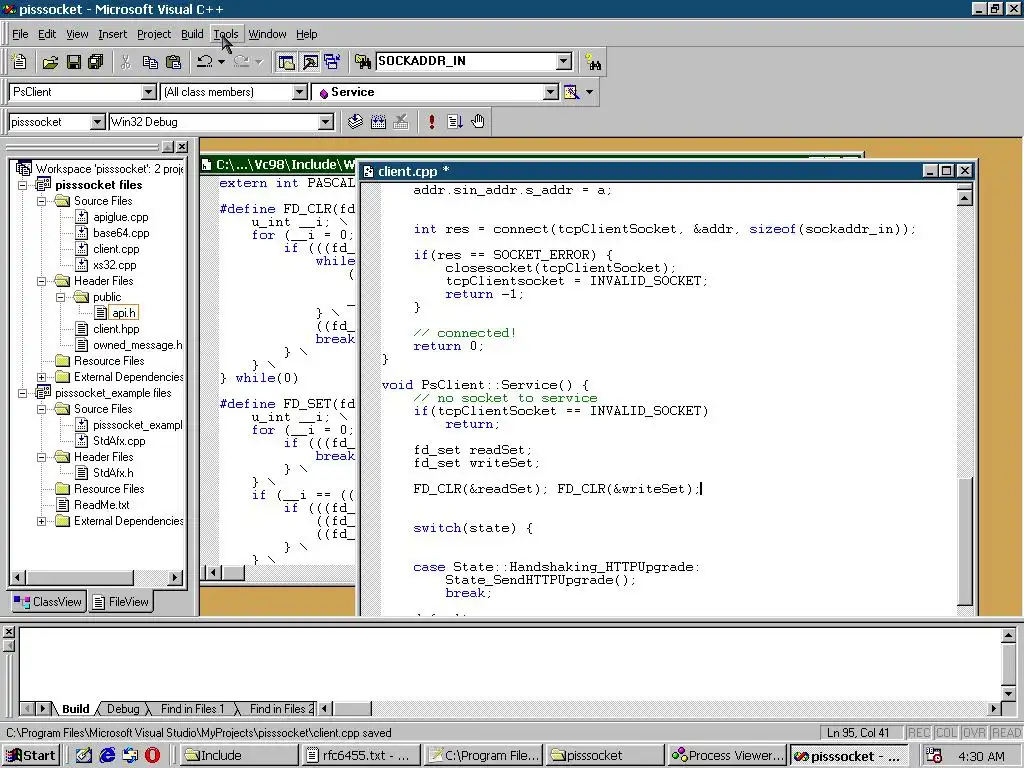Click the workspace tree horizontal scrollbar

coord(96,577)
